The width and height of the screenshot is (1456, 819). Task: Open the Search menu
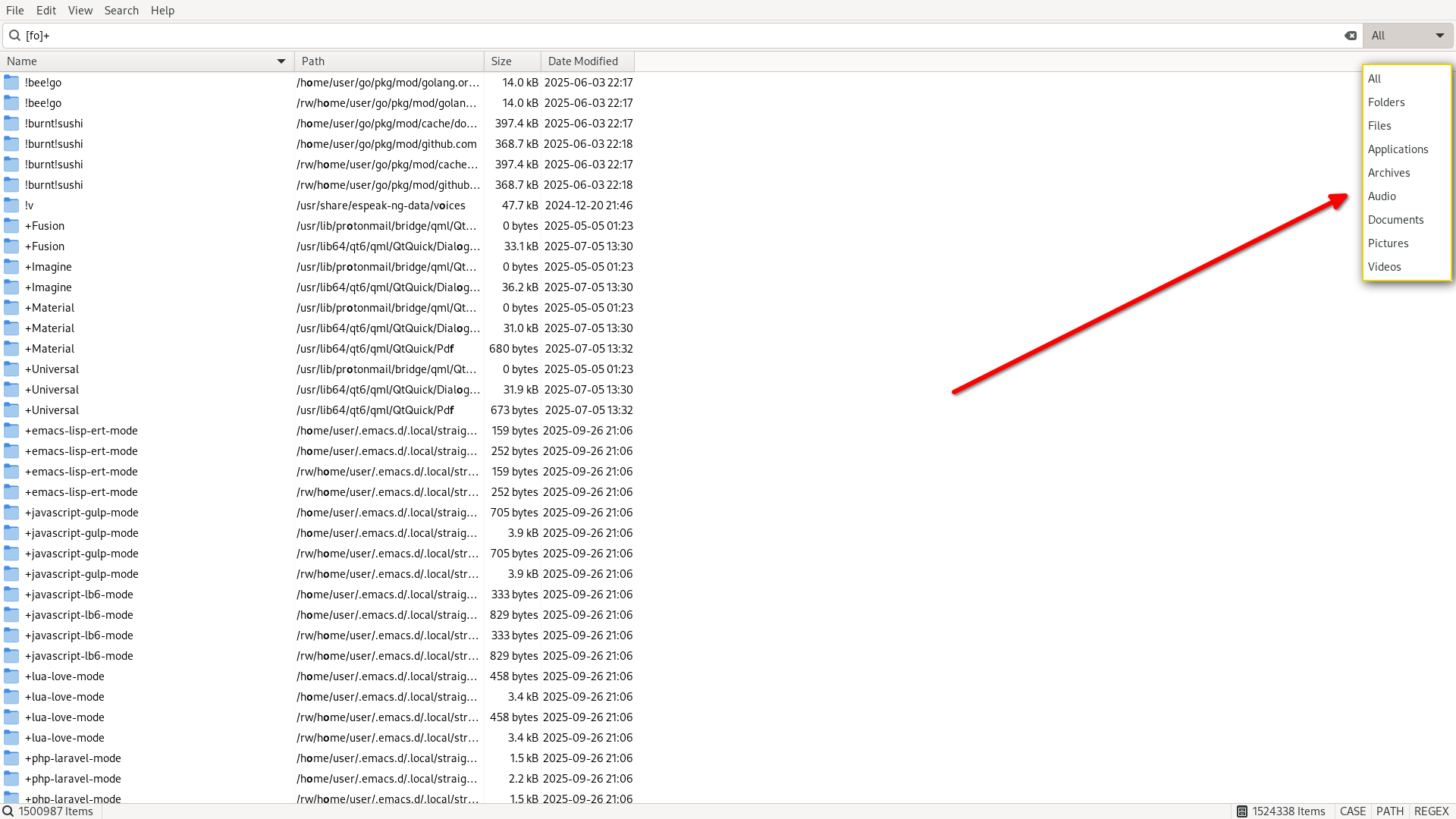[x=121, y=10]
